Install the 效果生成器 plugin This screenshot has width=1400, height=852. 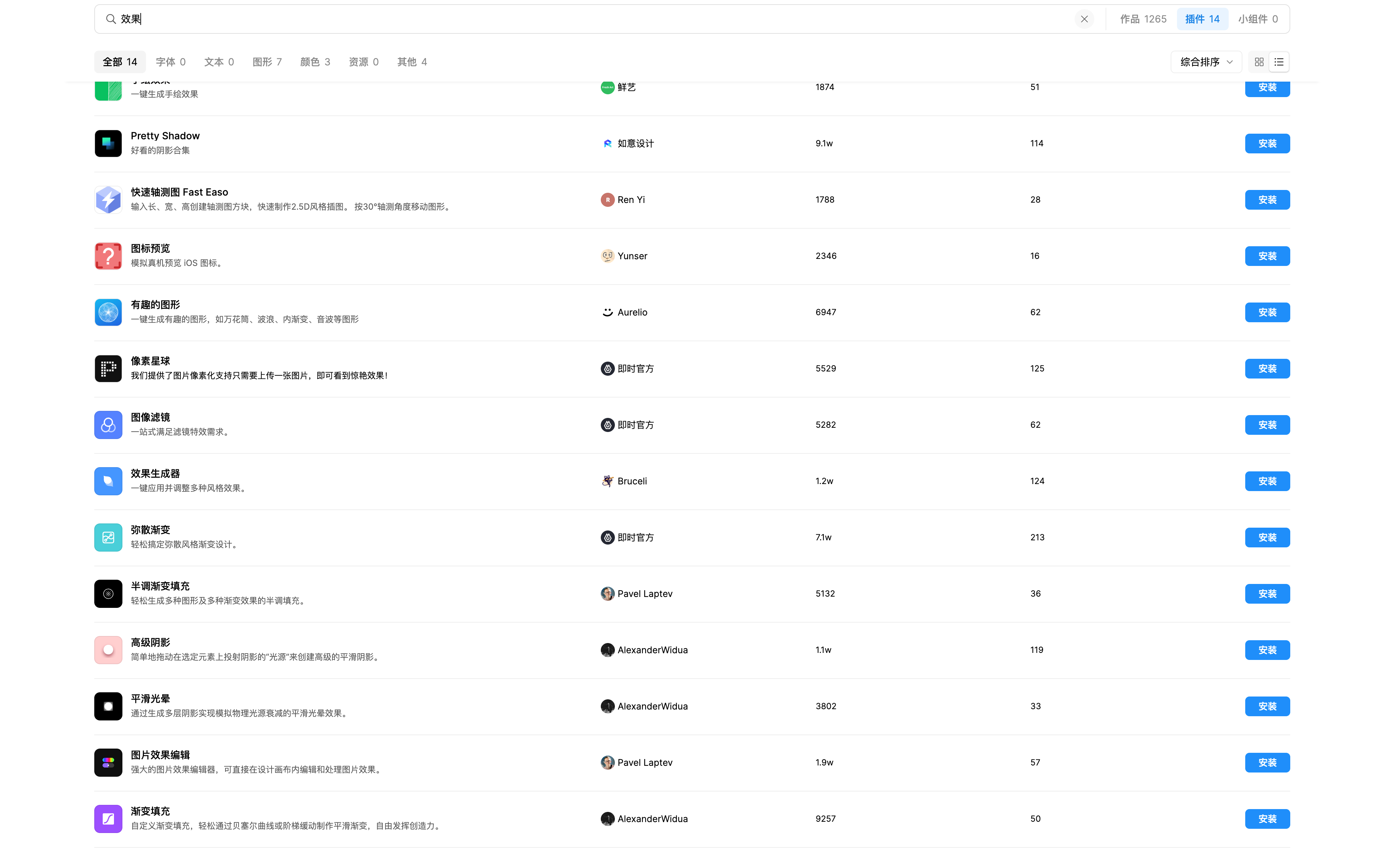point(1267,481)
